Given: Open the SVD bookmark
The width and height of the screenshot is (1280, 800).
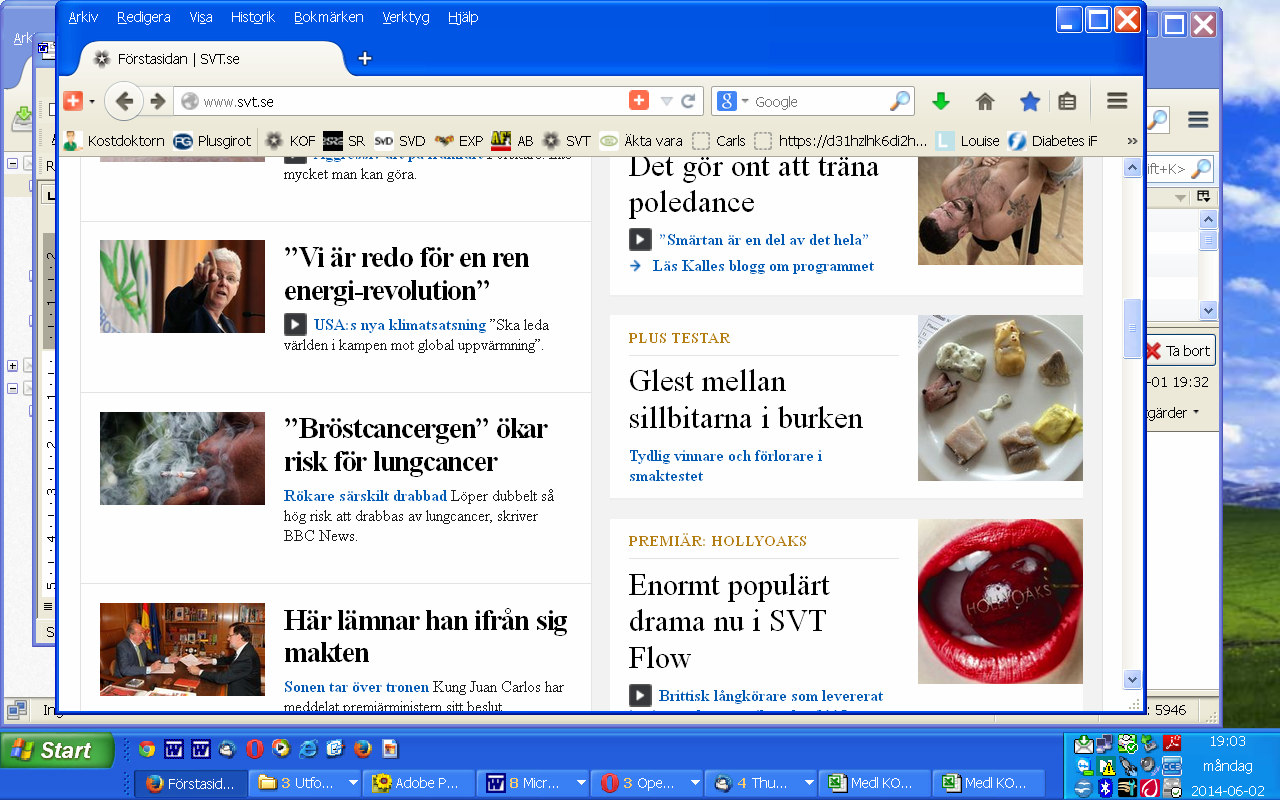Looking at the screenshot, I should (400, 141).
